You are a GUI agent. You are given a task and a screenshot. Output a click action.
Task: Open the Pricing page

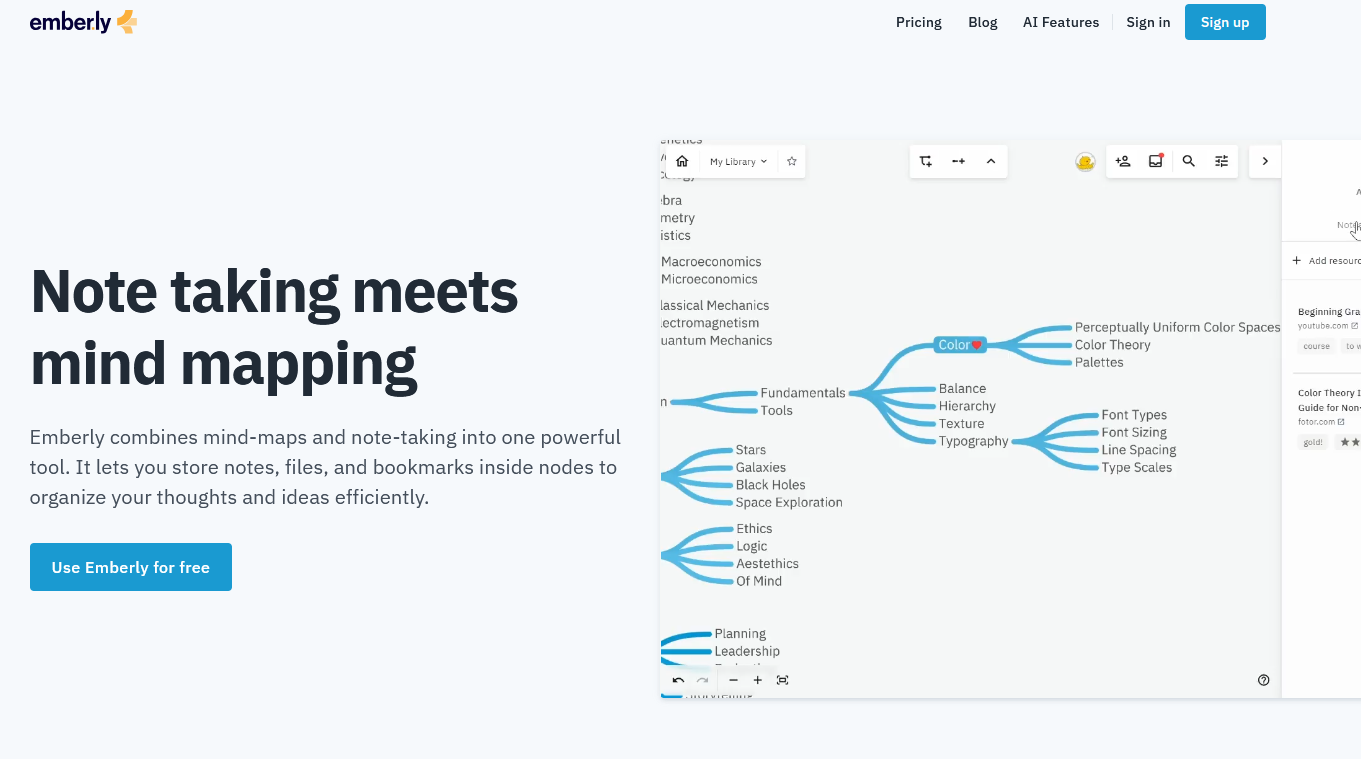click(x=918, y=22)
